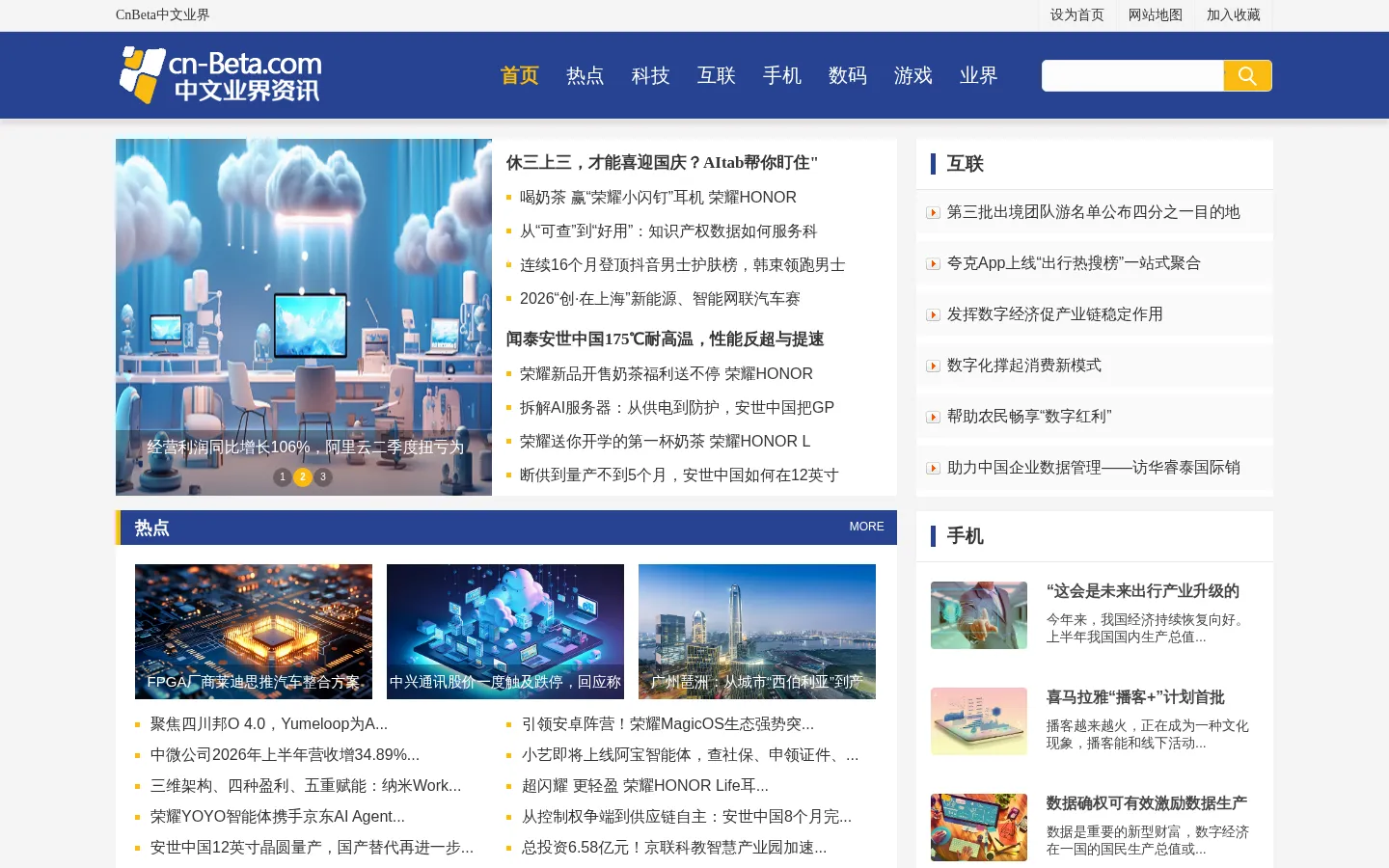The width and height of the screenshot is (1389, 868).
Task: Click the CnBeta中文业界 top-left text
Action: click(x=163, y=14)
